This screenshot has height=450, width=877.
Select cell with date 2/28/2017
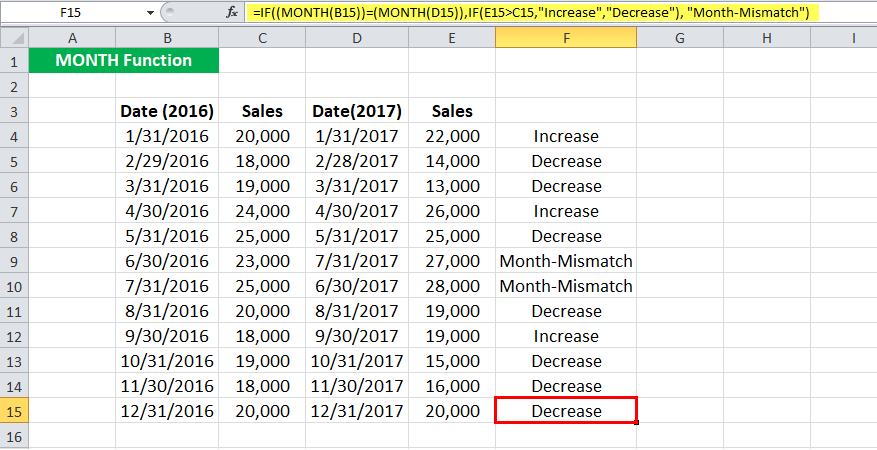pyautogui.click(x=357, y=161)
